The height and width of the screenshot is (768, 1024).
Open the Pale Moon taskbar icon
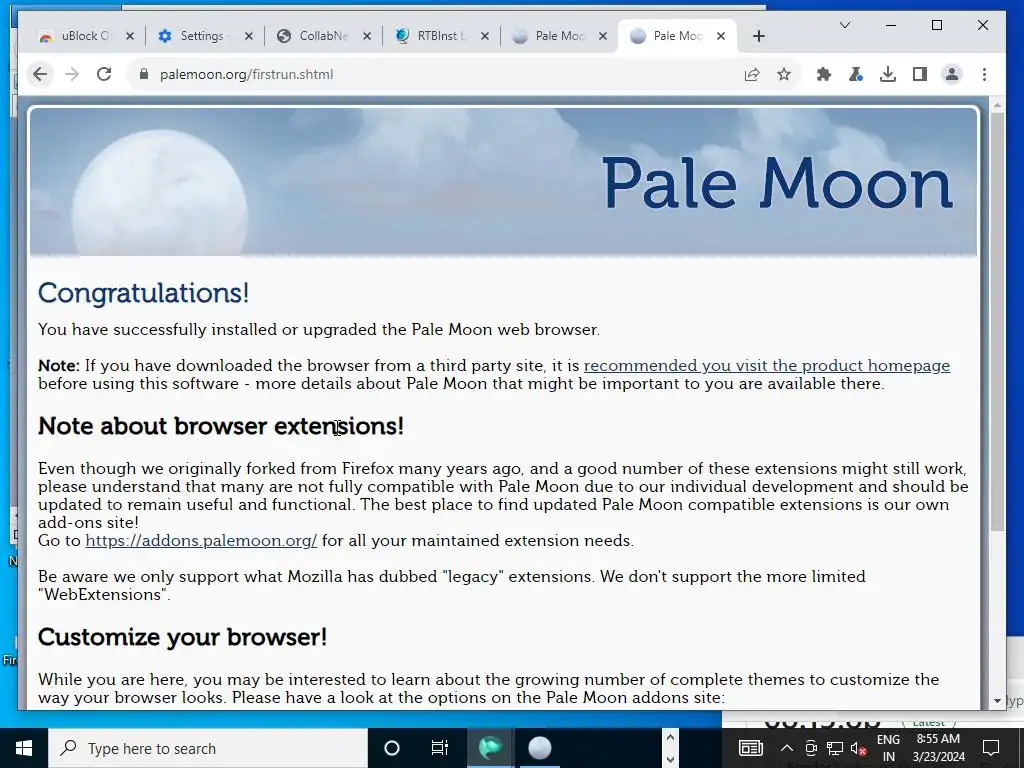pos(539,748)
